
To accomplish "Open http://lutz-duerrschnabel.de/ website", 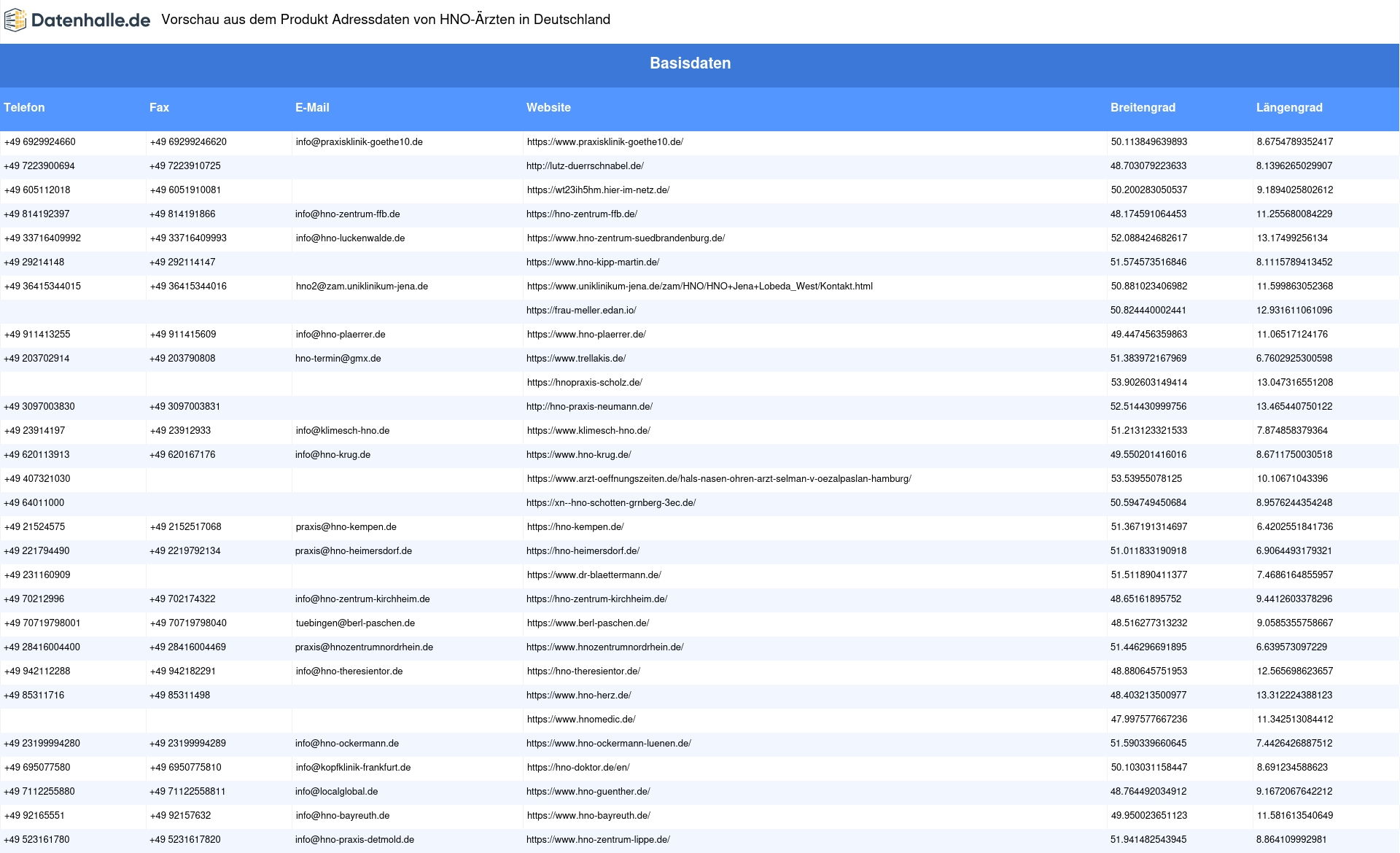I will 585,166.
